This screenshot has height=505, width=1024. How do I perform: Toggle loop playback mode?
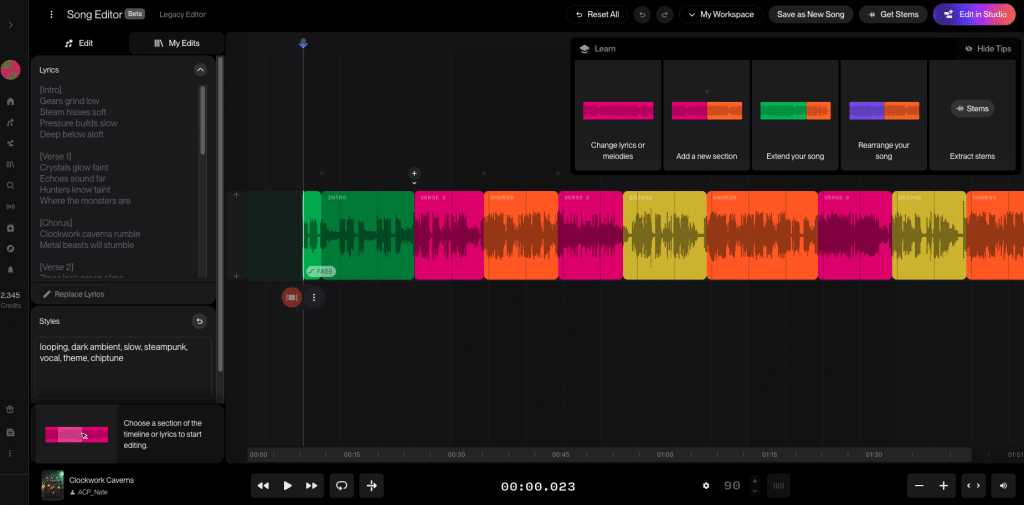tap(341, 485)
